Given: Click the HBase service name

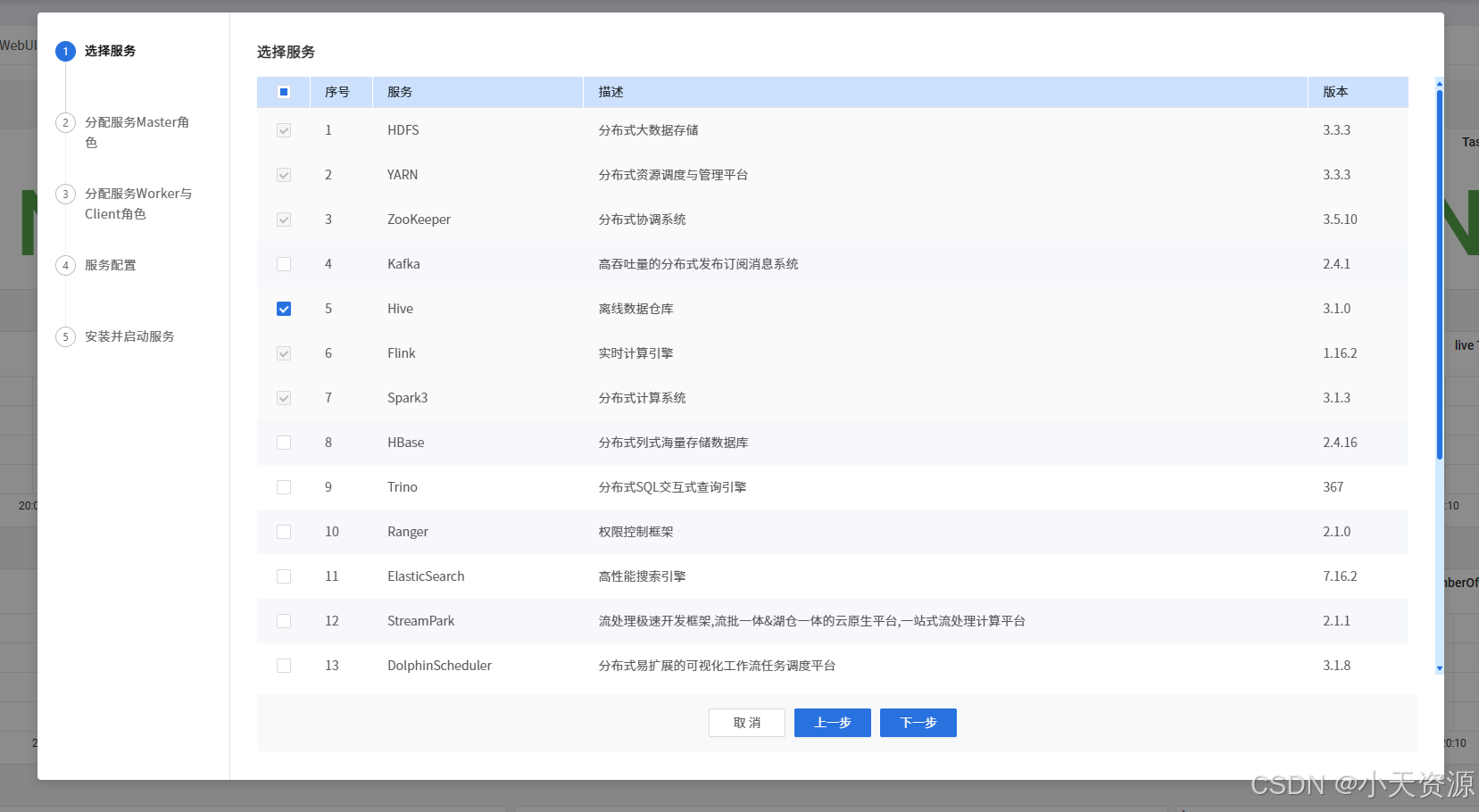Looking at the screenshot, I should (x=406, y=443).
